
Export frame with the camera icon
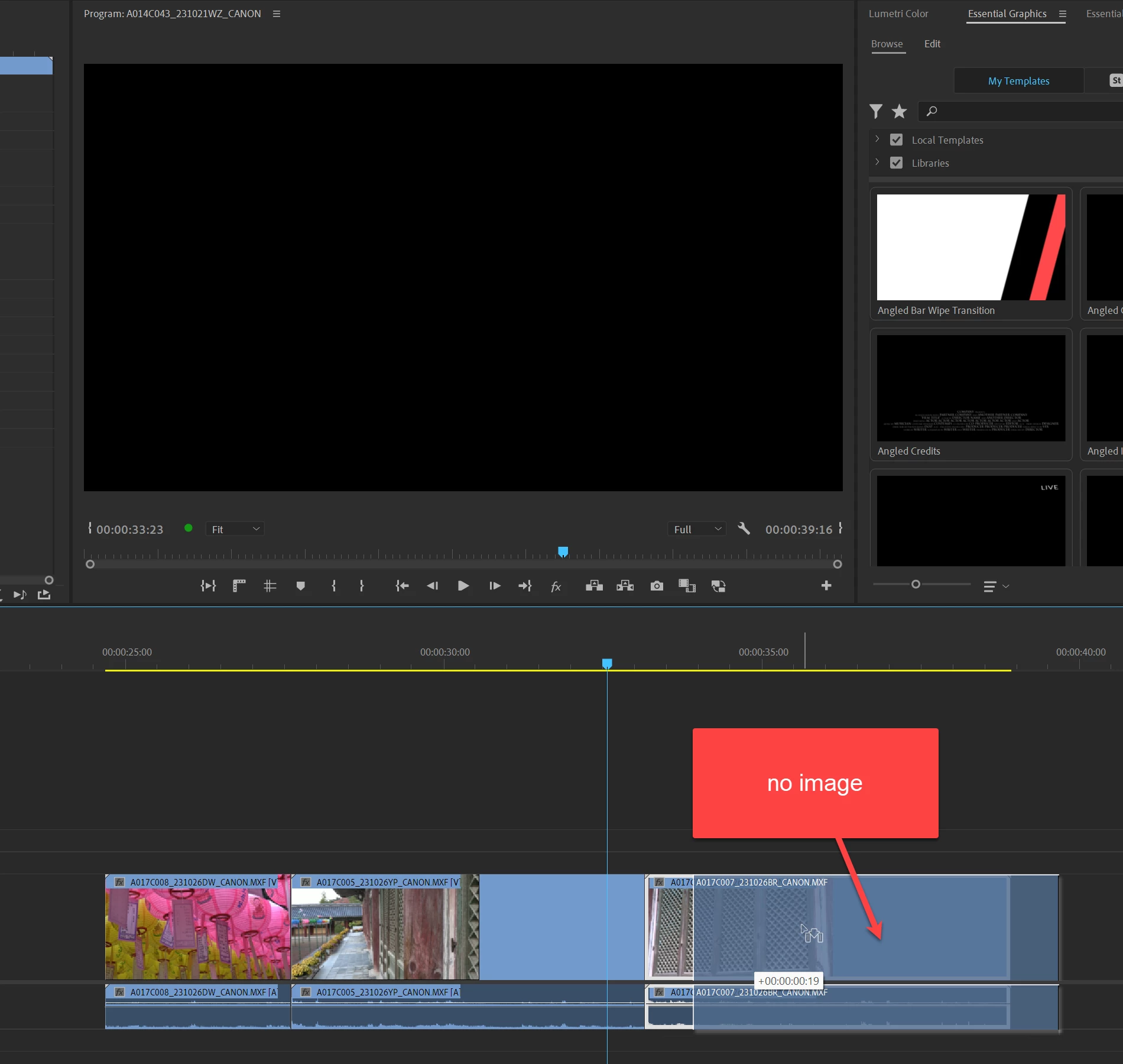[657, 586]
